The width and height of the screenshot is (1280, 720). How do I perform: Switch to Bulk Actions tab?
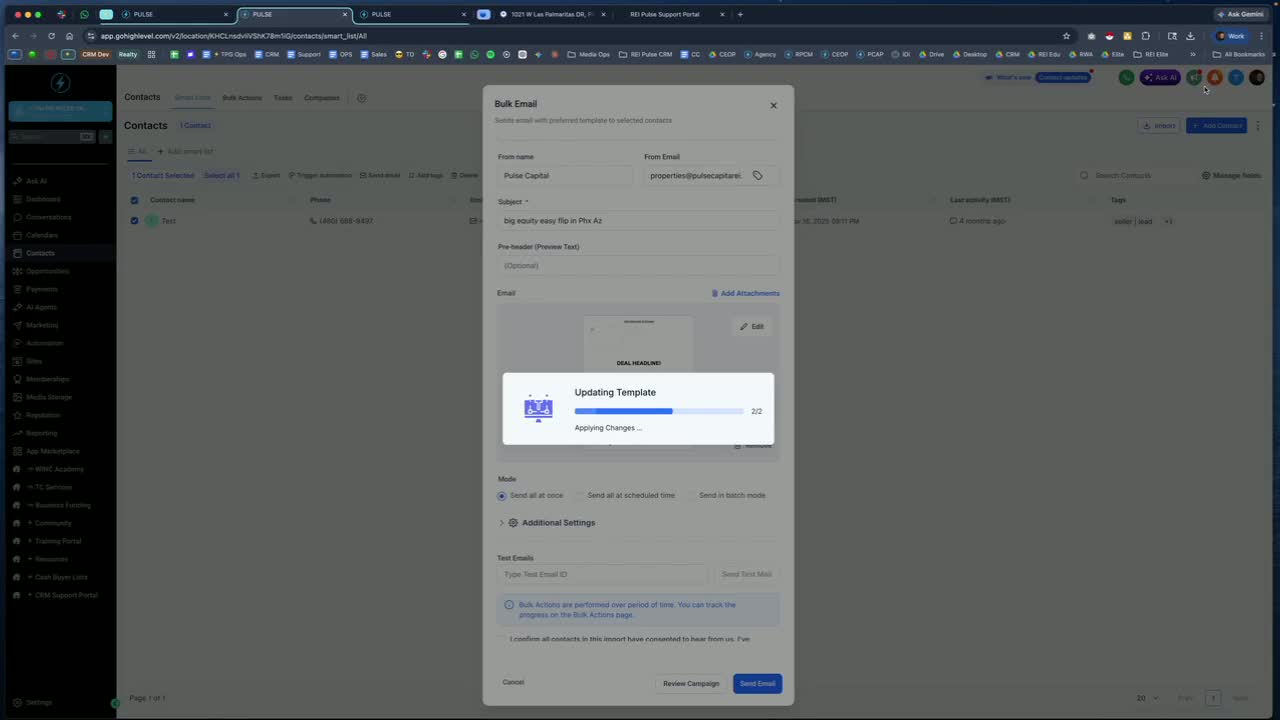242,98
